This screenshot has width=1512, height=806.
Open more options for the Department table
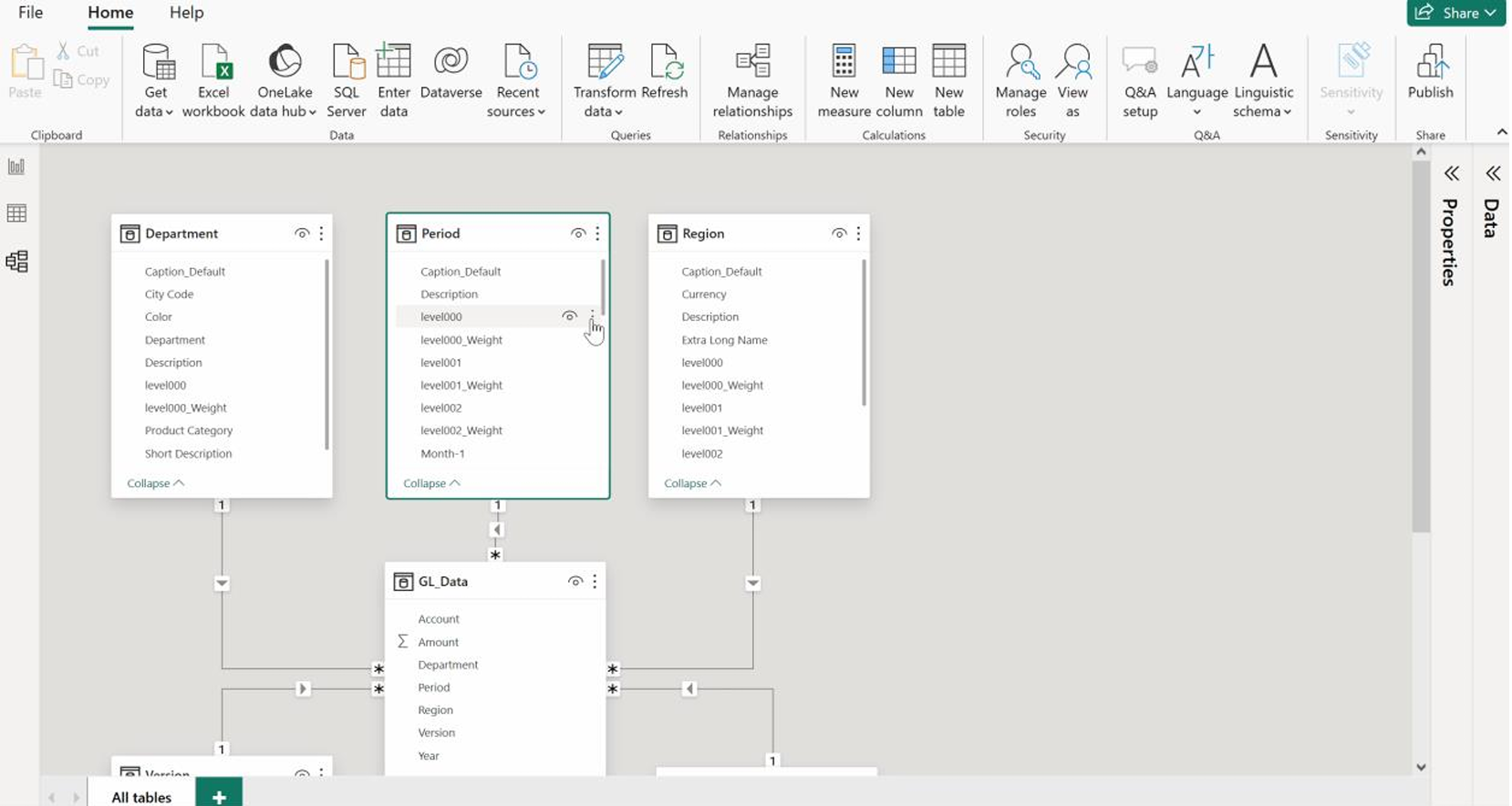(321, 233)
